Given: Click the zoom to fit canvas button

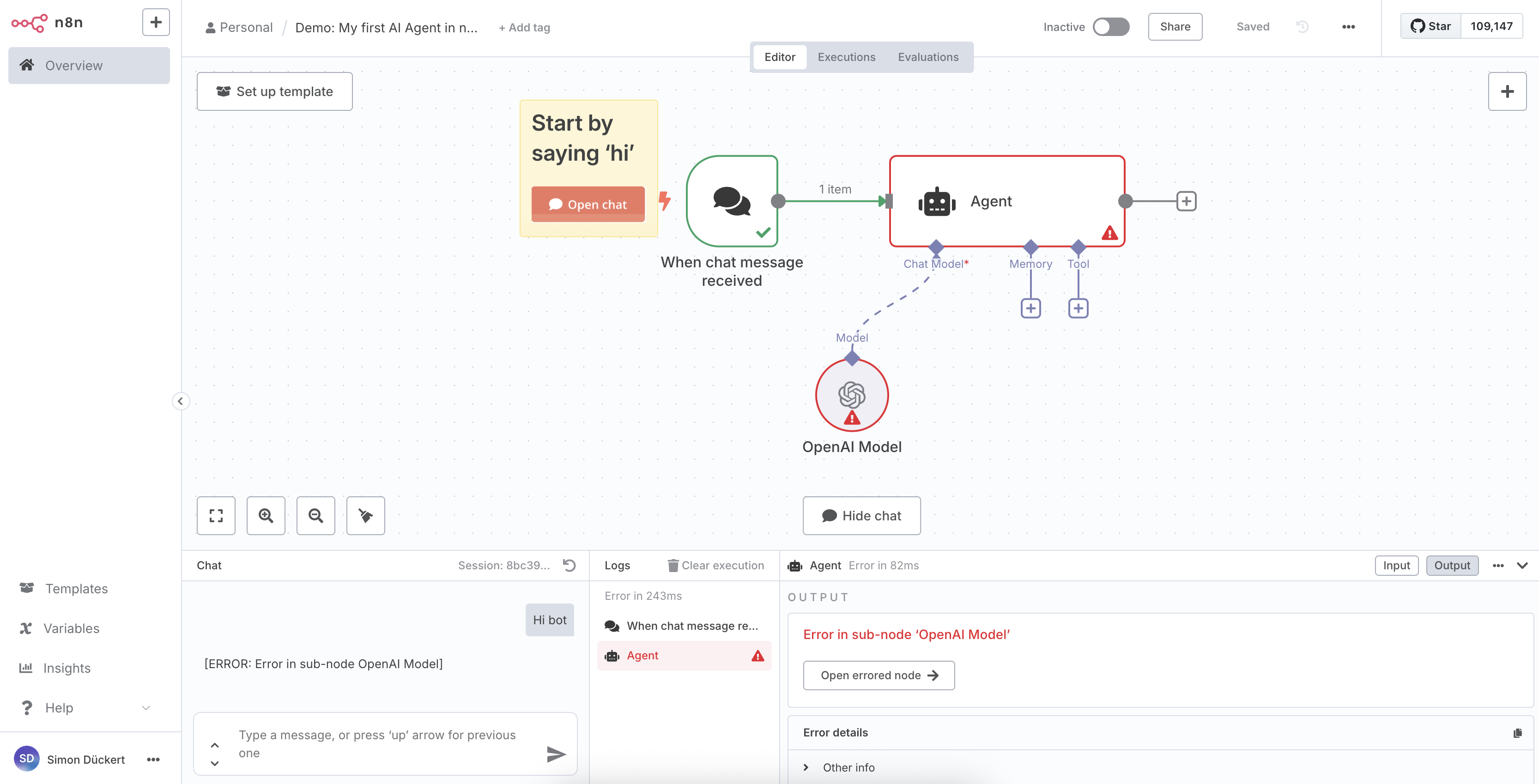Looking at the screenshot, I should 216,515.
